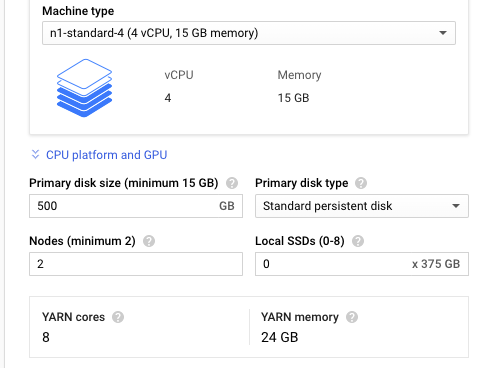Click the stacked layers machine icon

tap(84, 88)
